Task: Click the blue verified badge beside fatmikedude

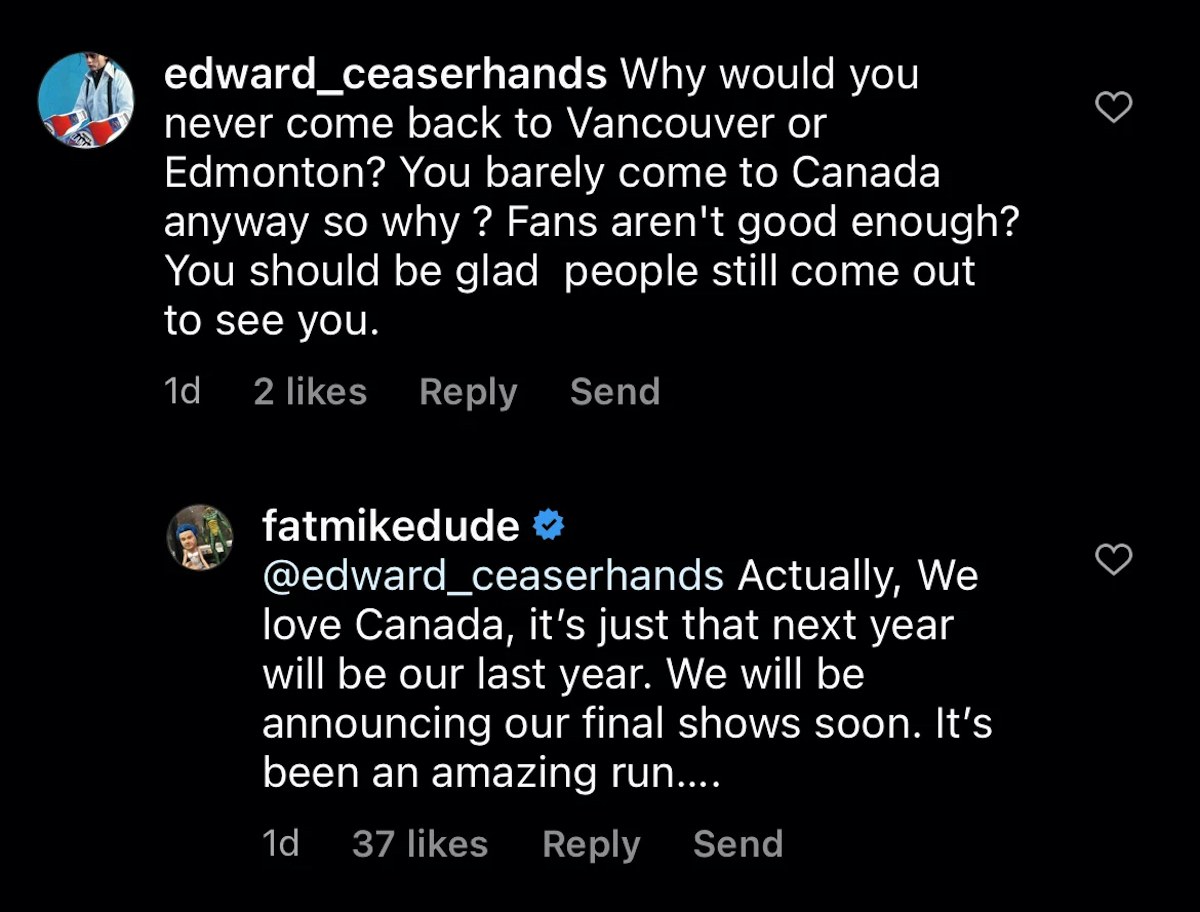Action: 548,526
